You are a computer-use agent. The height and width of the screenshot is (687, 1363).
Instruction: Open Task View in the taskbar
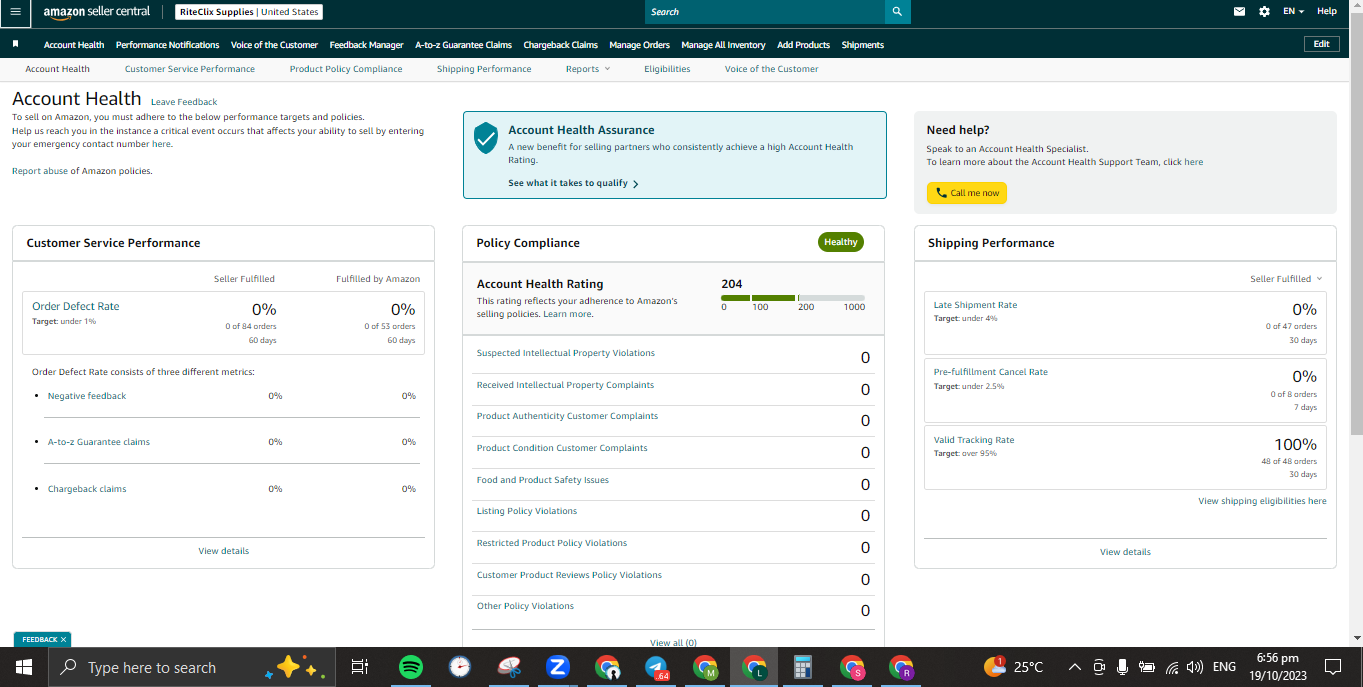click(x=360, y=667)
